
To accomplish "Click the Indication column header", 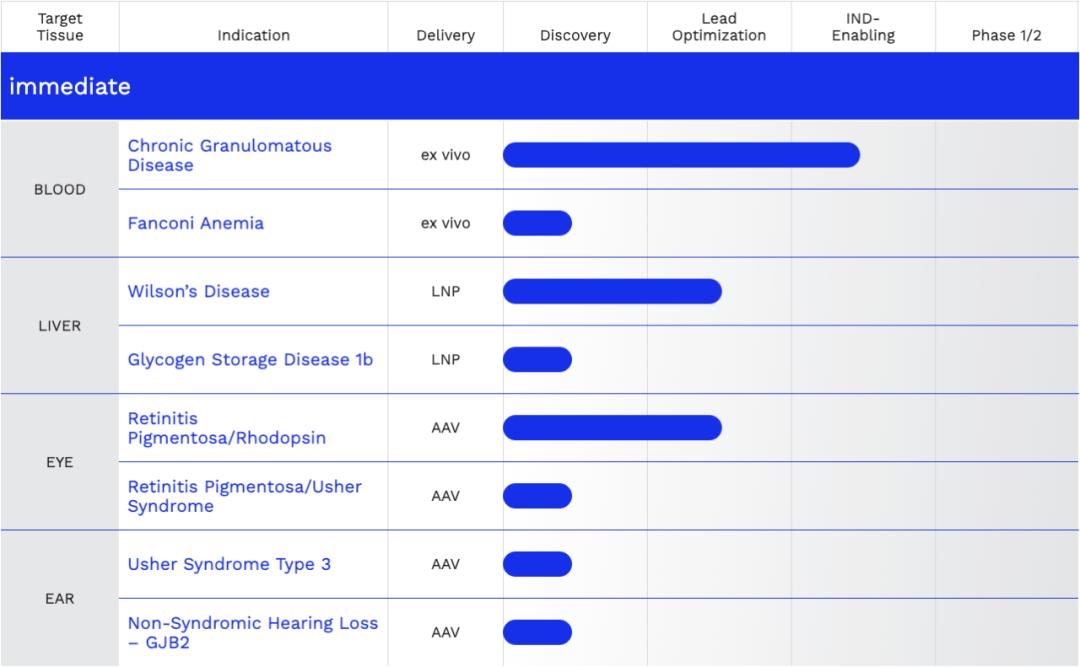I will (x=253, y=35).
